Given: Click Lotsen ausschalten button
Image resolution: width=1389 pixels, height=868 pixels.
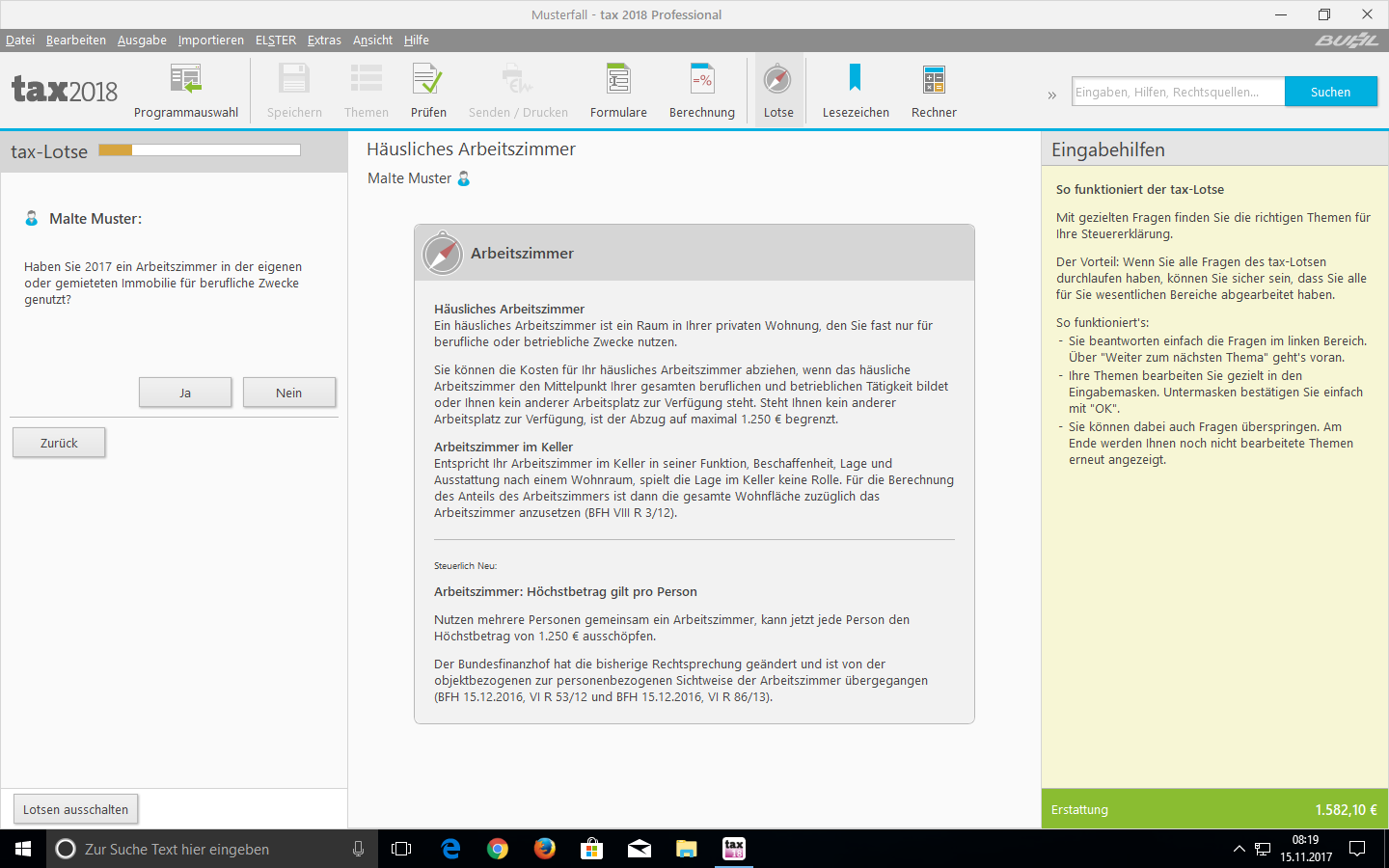Looking at the screenshot, I should click(75, 809).
